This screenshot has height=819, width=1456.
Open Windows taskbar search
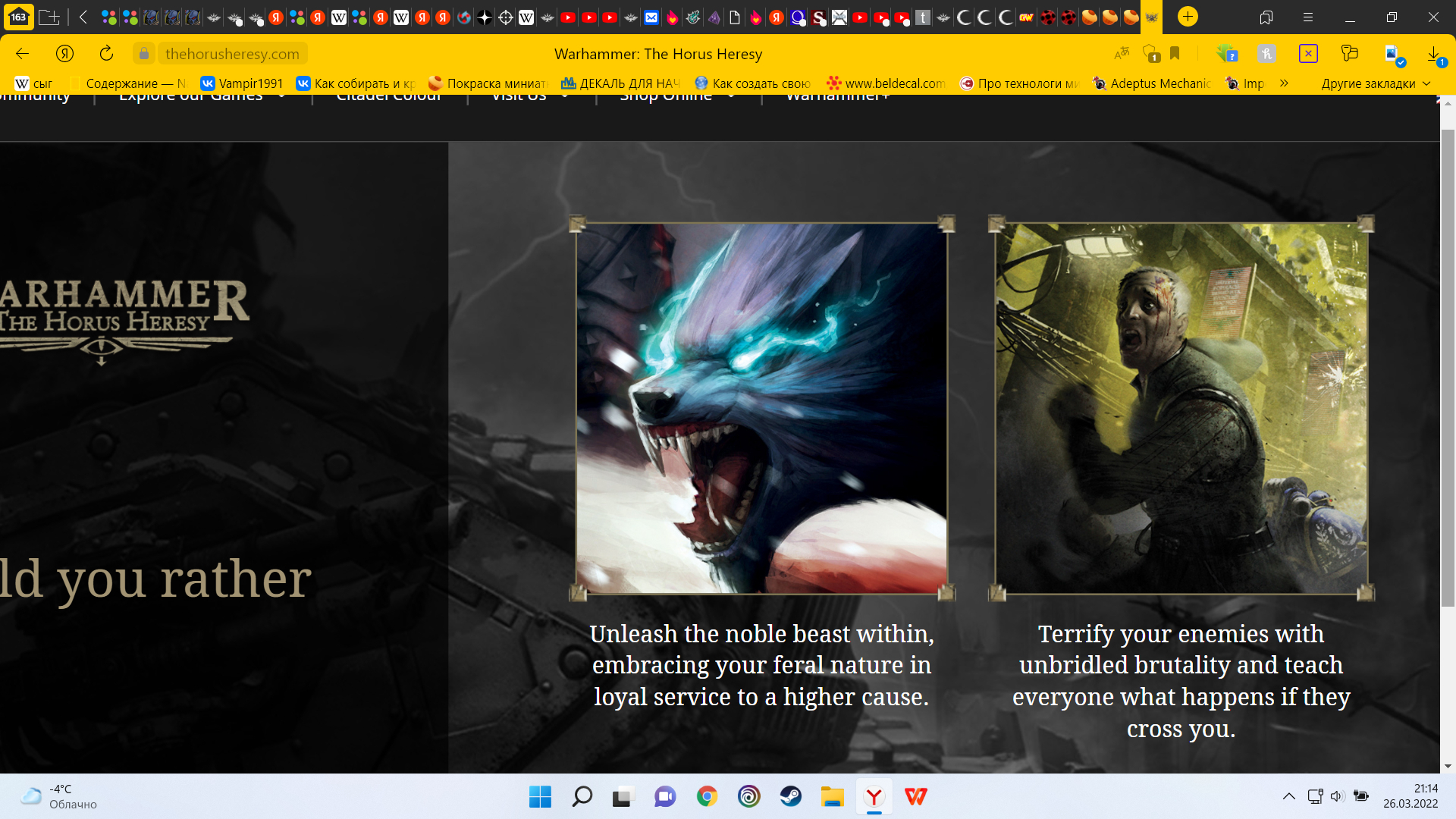[582, 796]
